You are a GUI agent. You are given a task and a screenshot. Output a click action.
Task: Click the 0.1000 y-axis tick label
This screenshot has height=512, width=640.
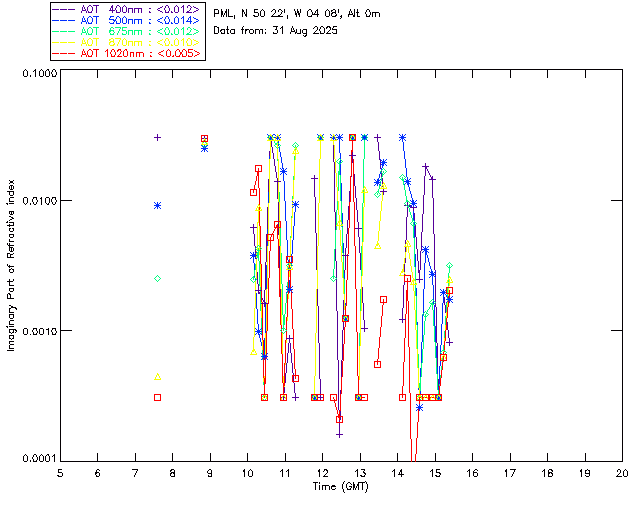point(39,73)
